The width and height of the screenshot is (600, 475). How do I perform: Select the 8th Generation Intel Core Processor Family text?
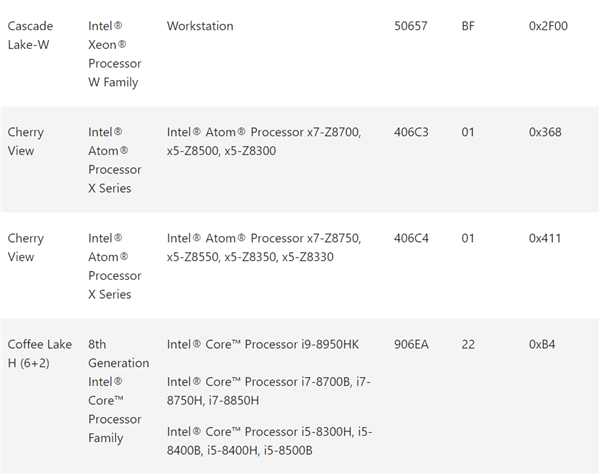[118, 391]
